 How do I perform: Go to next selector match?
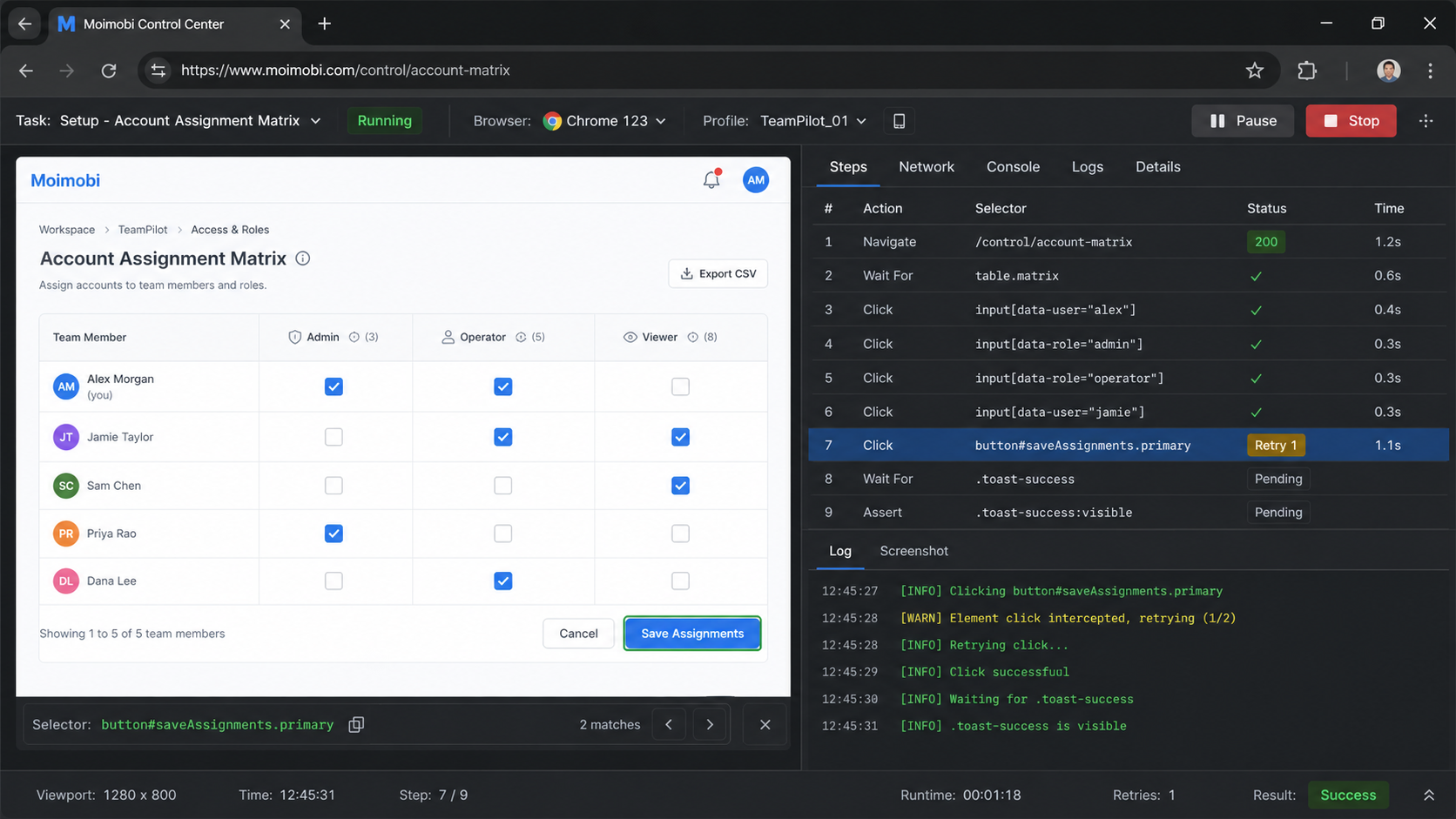710,724
